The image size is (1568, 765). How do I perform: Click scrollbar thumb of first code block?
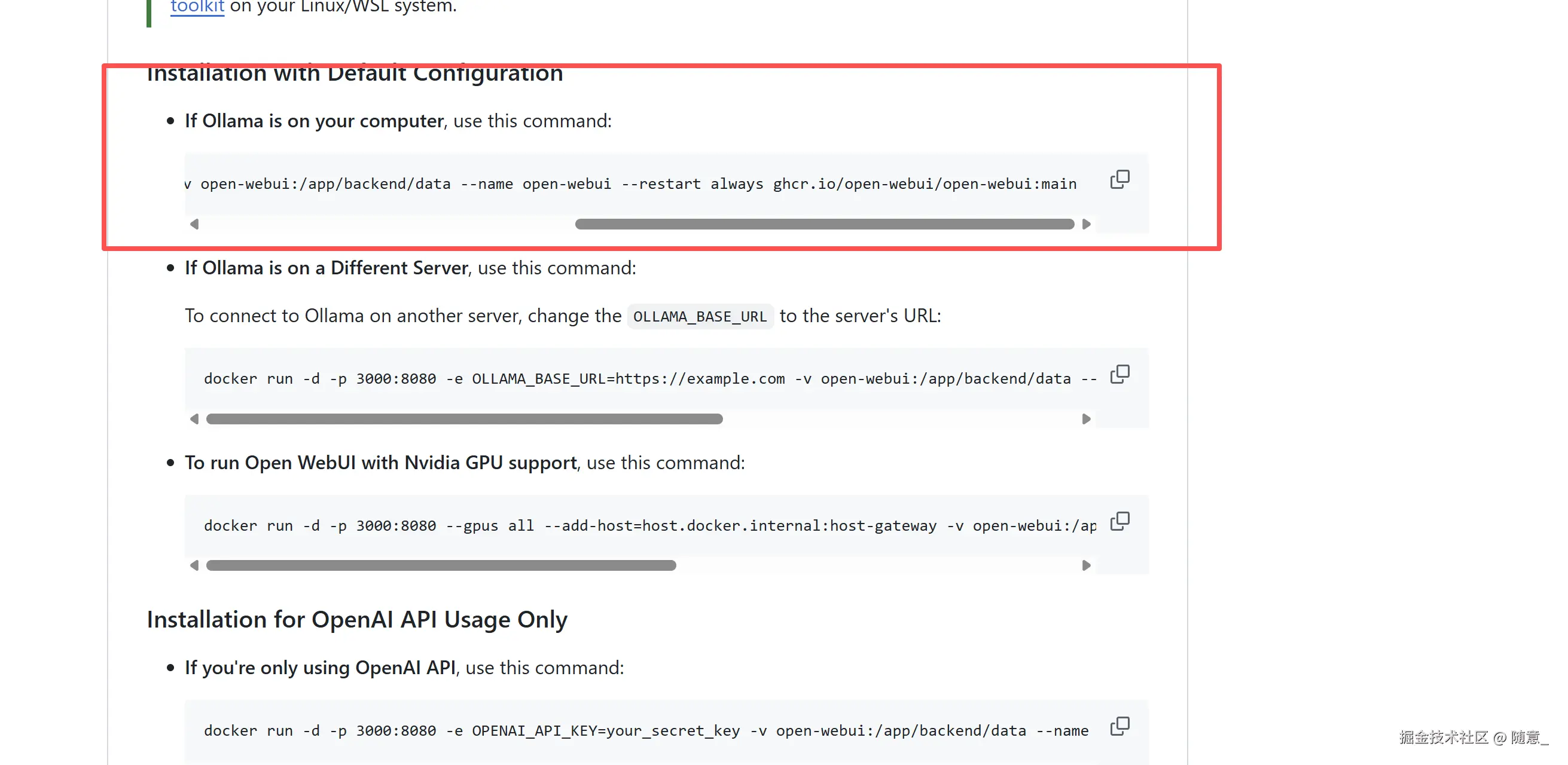click(x=824, y=224)
